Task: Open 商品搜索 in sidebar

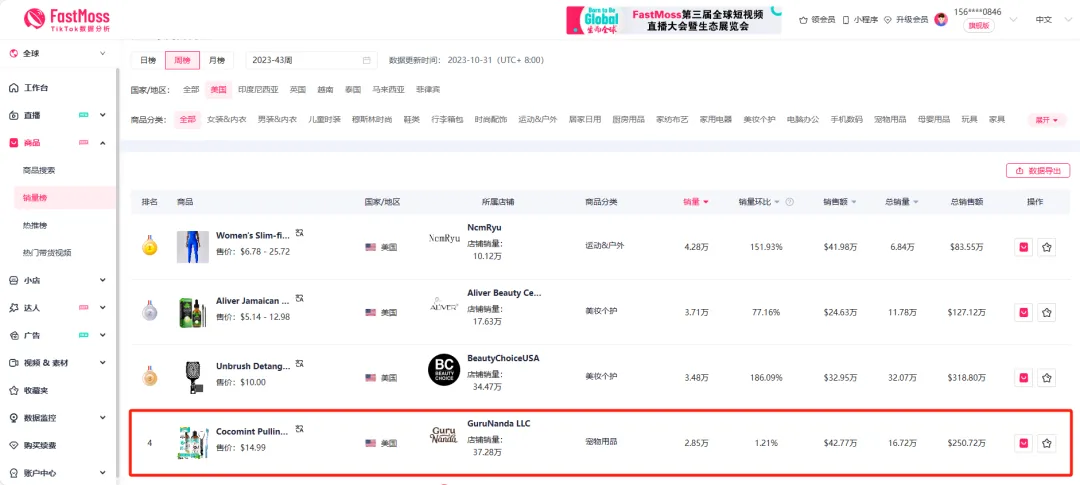Action: click(39, 170)
